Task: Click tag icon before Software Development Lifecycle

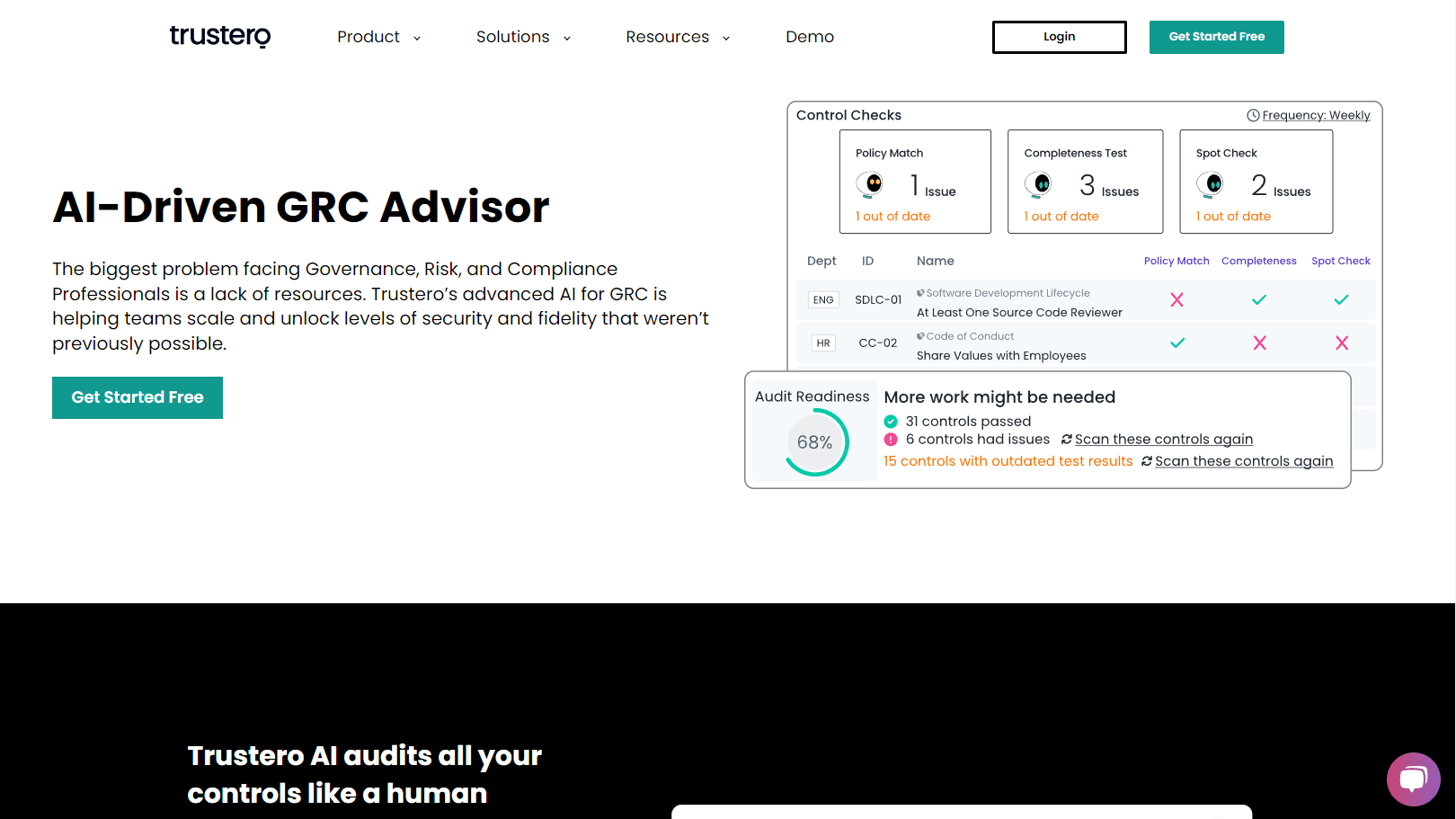Action: 920,293
